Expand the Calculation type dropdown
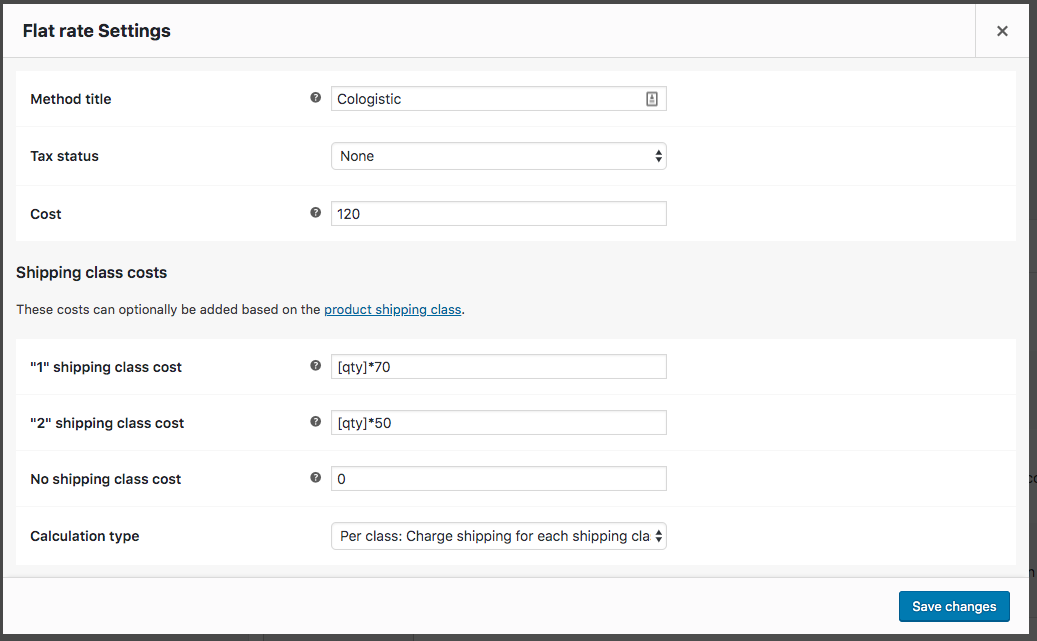This screenshot has width=1037, height=641. [498, 536]
